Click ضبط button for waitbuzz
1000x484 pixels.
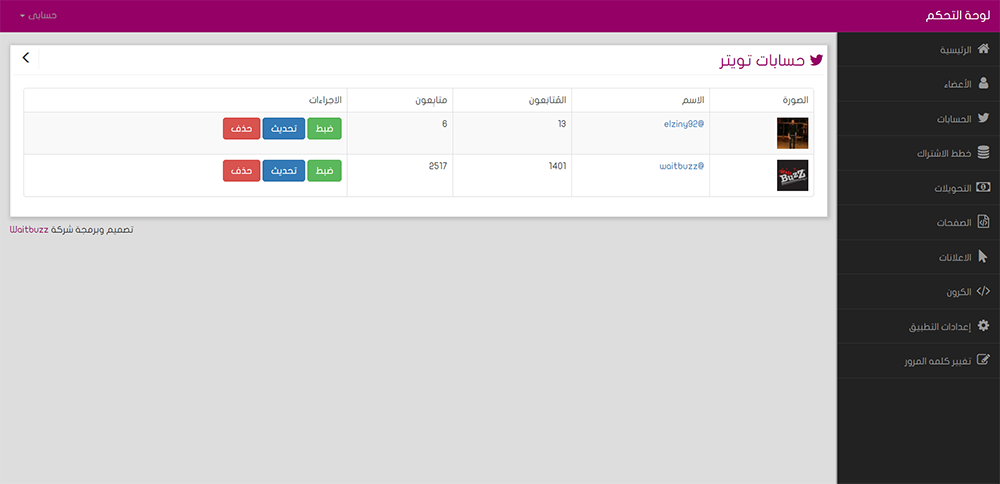tap(325, 170)
